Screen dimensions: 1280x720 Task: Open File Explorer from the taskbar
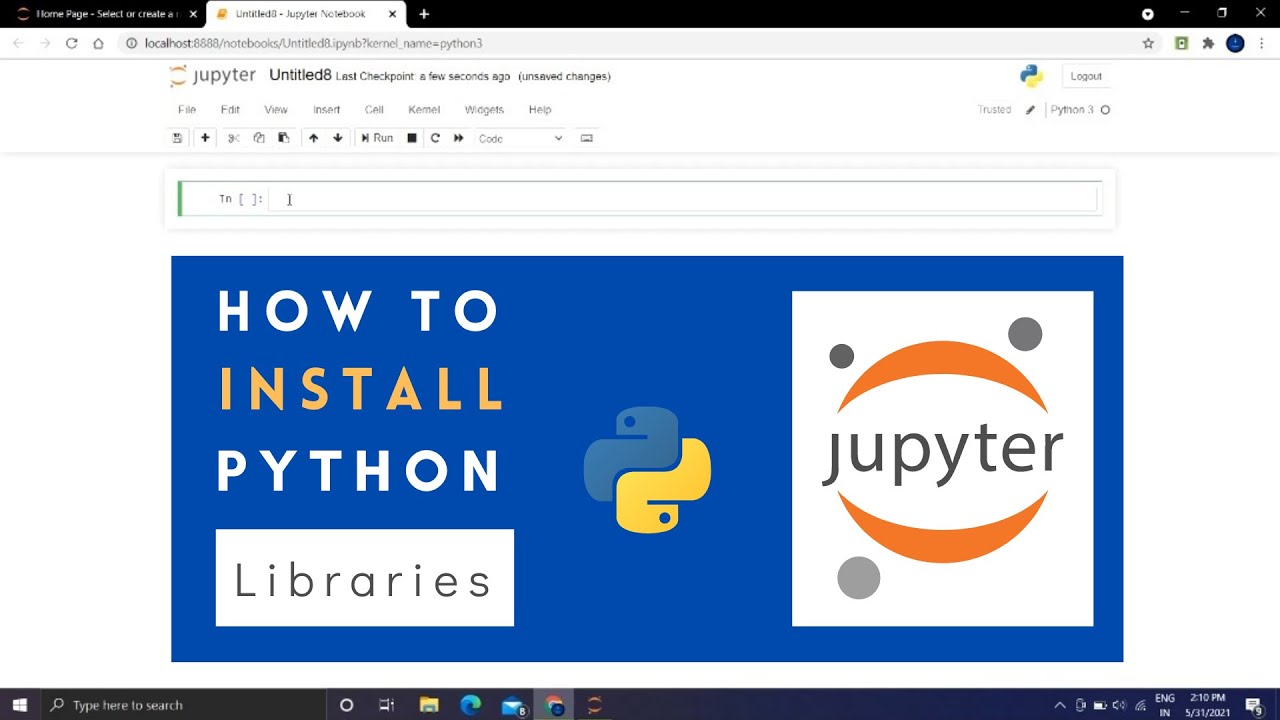click(x=428, y=705)
